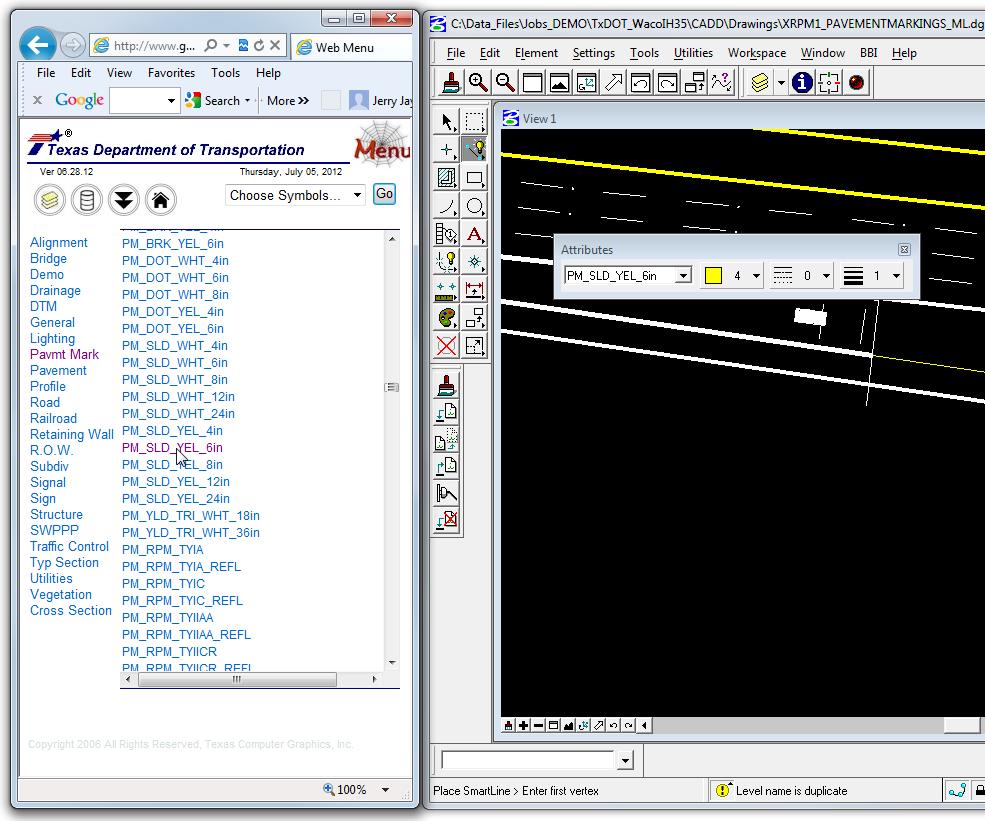Click plus zoom-in button under View 1

(x=523, y=726)
